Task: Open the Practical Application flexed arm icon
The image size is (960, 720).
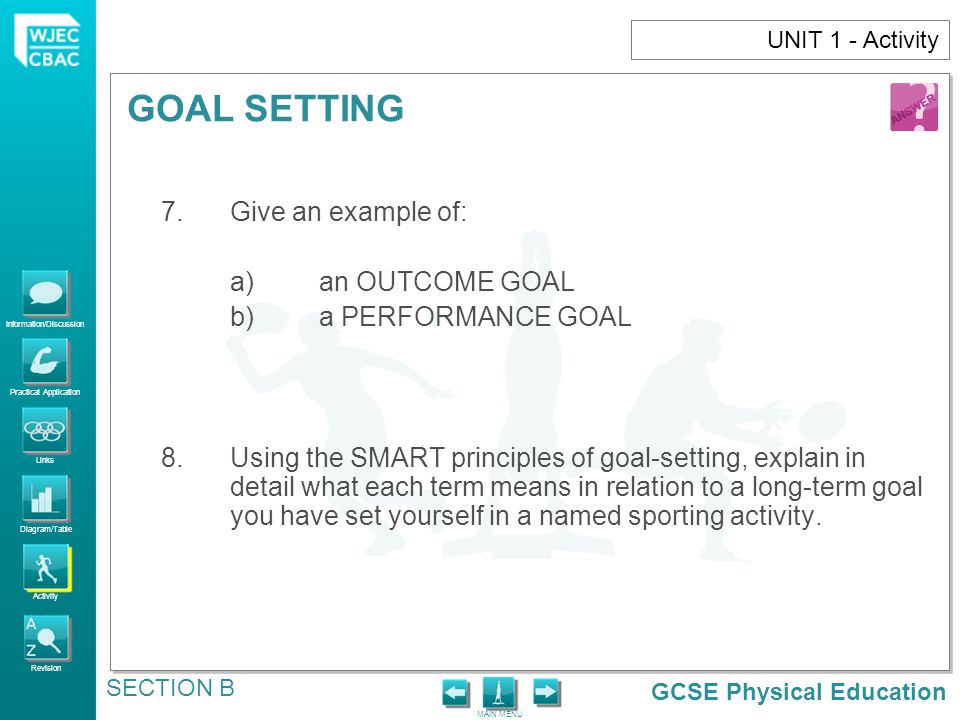Action: [45, 361]
